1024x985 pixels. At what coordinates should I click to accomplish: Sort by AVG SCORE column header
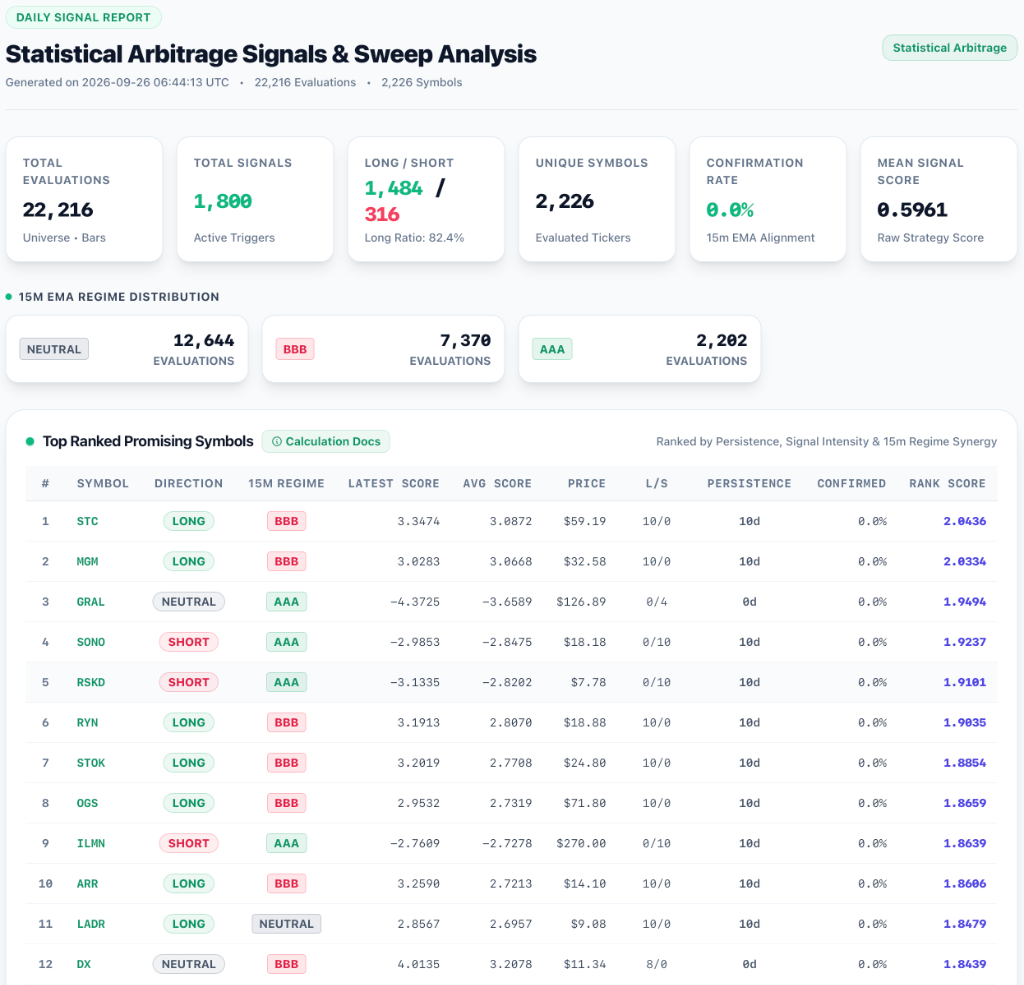(x=497, y=483)
